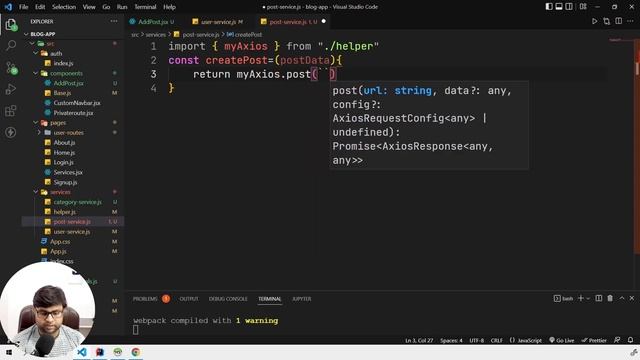Click the feedback icon in status bar
The width and height of the screenshot is (640, 360).
click(617, 340)
